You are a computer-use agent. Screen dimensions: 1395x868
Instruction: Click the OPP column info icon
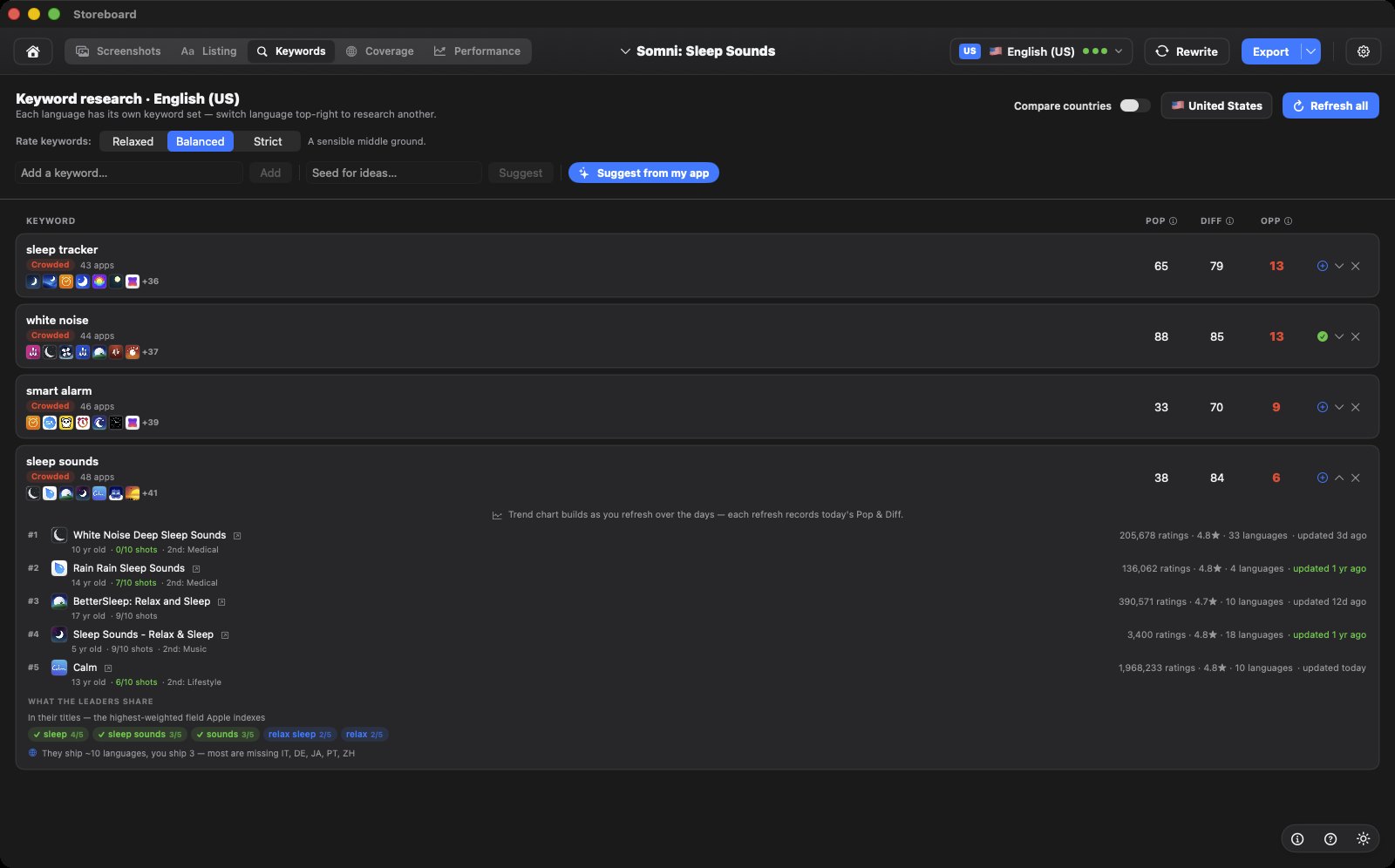[1289, 221]
